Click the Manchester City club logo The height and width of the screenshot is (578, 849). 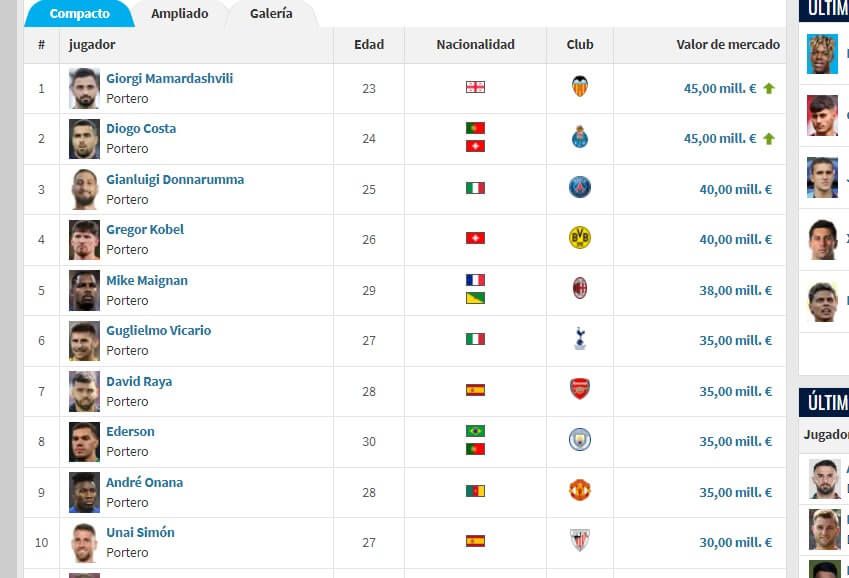[580, 441]
